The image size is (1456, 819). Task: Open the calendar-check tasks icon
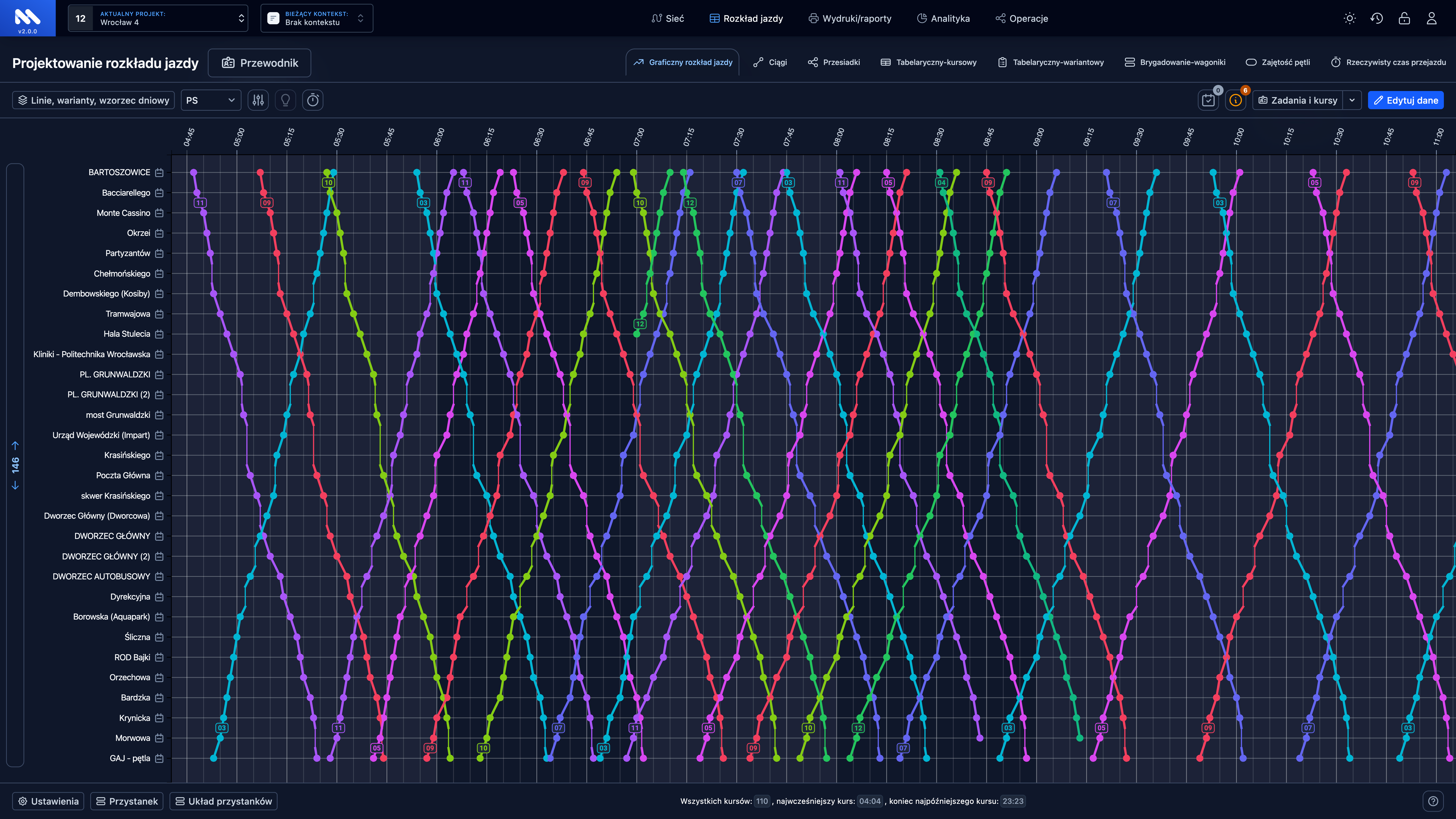coord(1209,100)
